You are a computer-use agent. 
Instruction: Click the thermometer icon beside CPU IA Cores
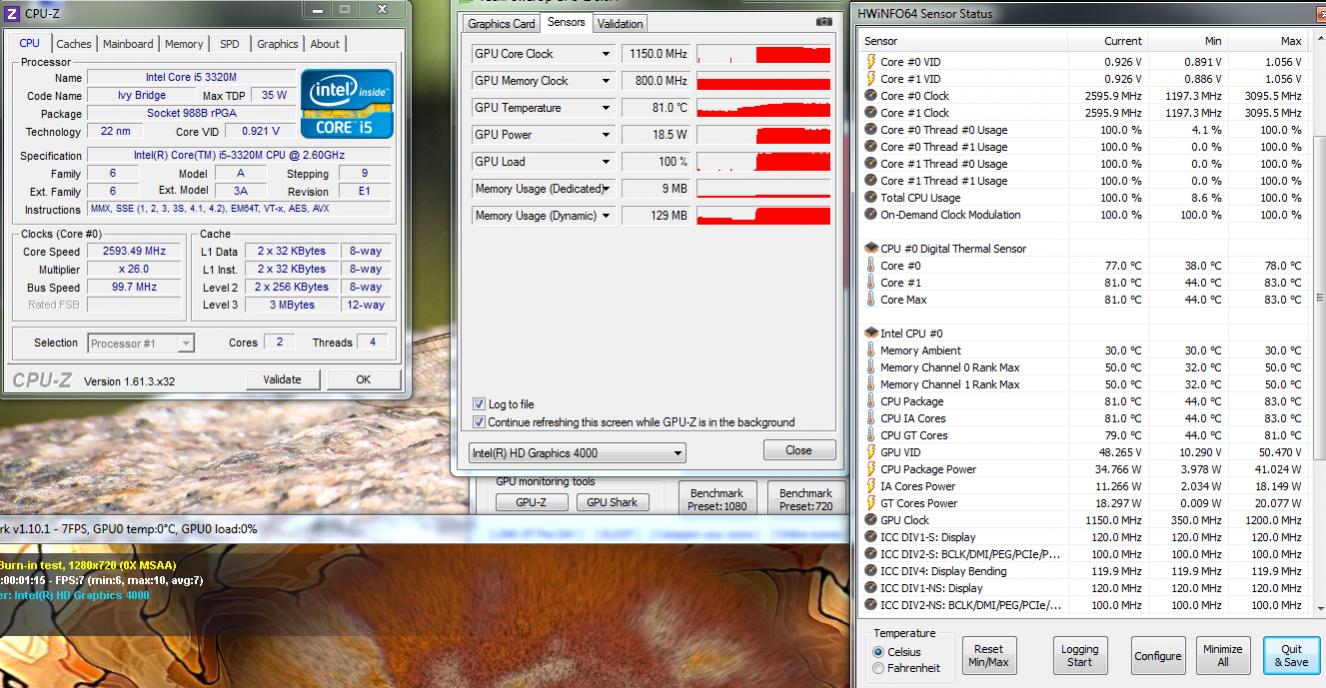tap(871, 419)
